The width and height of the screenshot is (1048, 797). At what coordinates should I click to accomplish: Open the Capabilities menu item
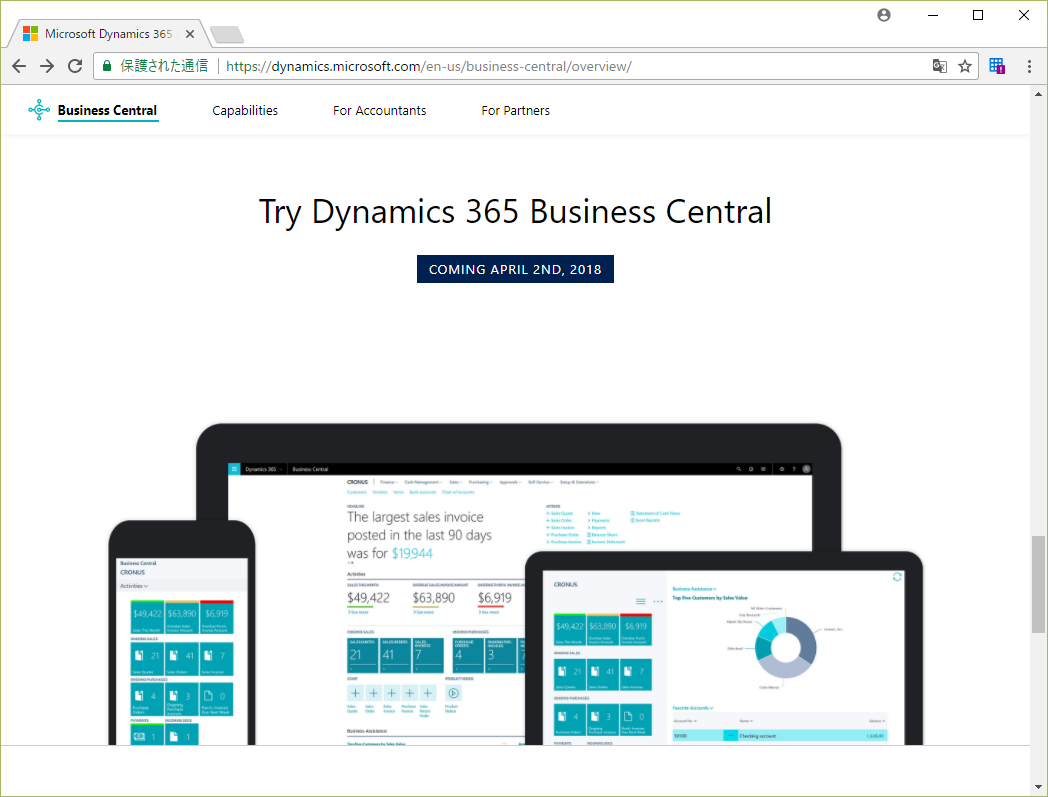245,110
